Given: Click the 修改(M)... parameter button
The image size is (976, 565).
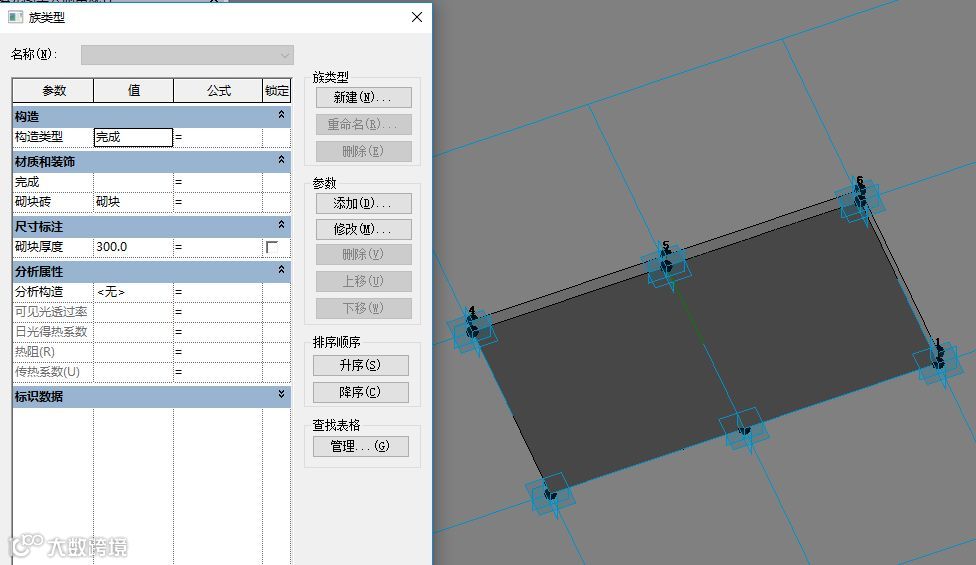Looking at the screenshot, I should point(364,230).
